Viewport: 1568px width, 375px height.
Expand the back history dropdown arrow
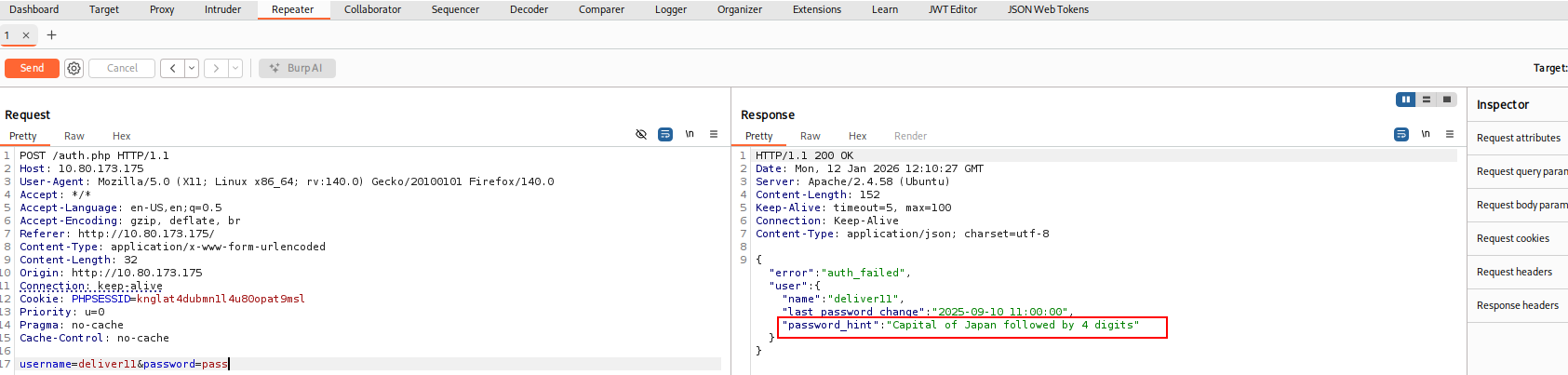click(192, 68)
